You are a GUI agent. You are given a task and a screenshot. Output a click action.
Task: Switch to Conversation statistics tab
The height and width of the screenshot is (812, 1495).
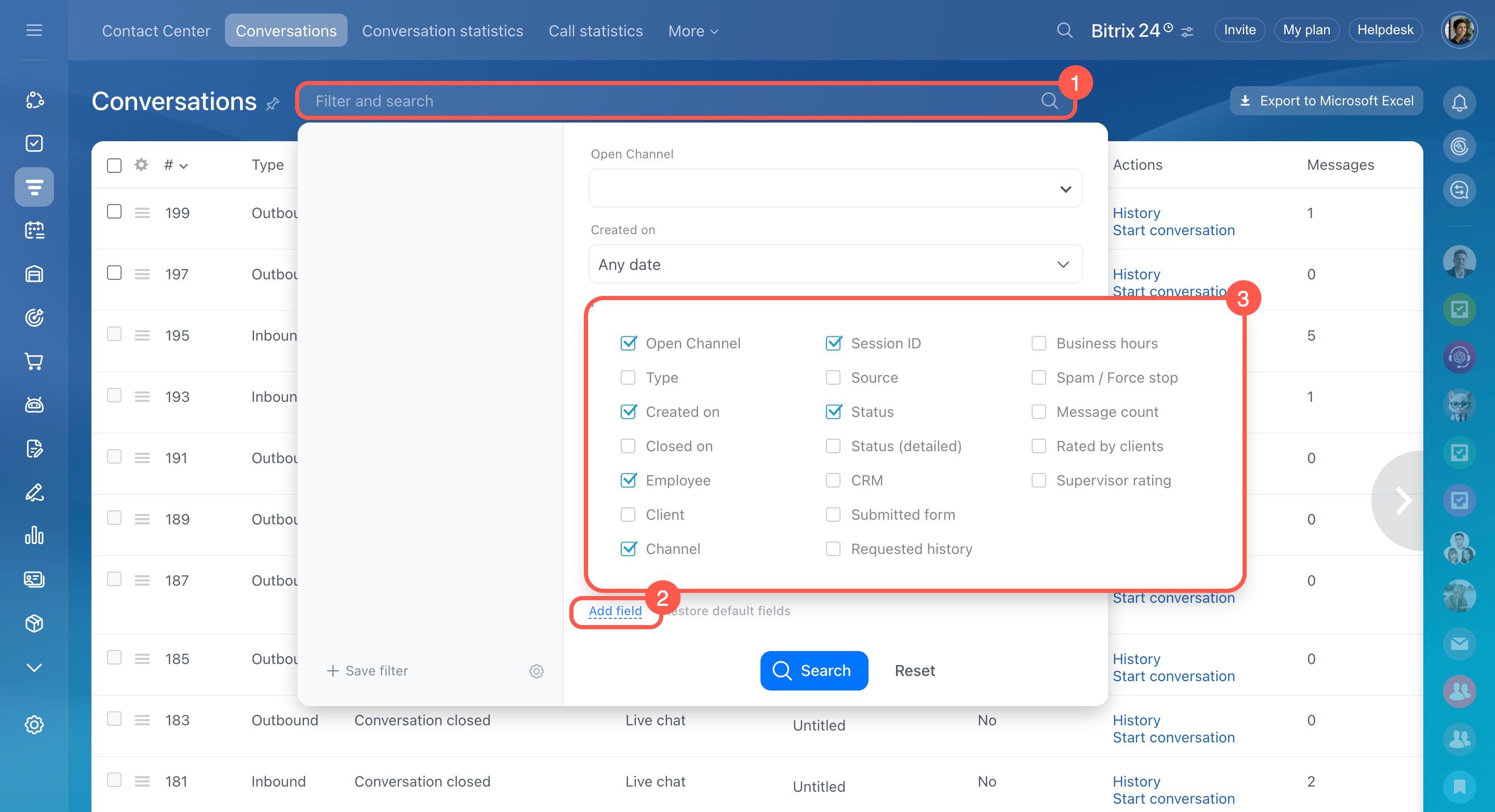[442, 31]
